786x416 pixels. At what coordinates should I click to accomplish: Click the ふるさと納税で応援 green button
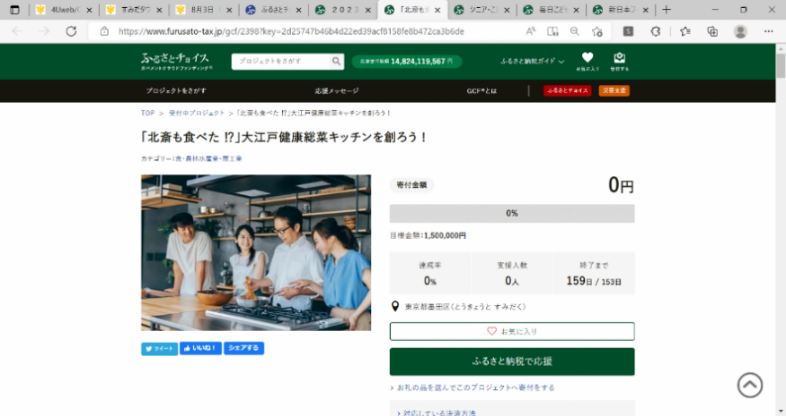coord(511,361)
